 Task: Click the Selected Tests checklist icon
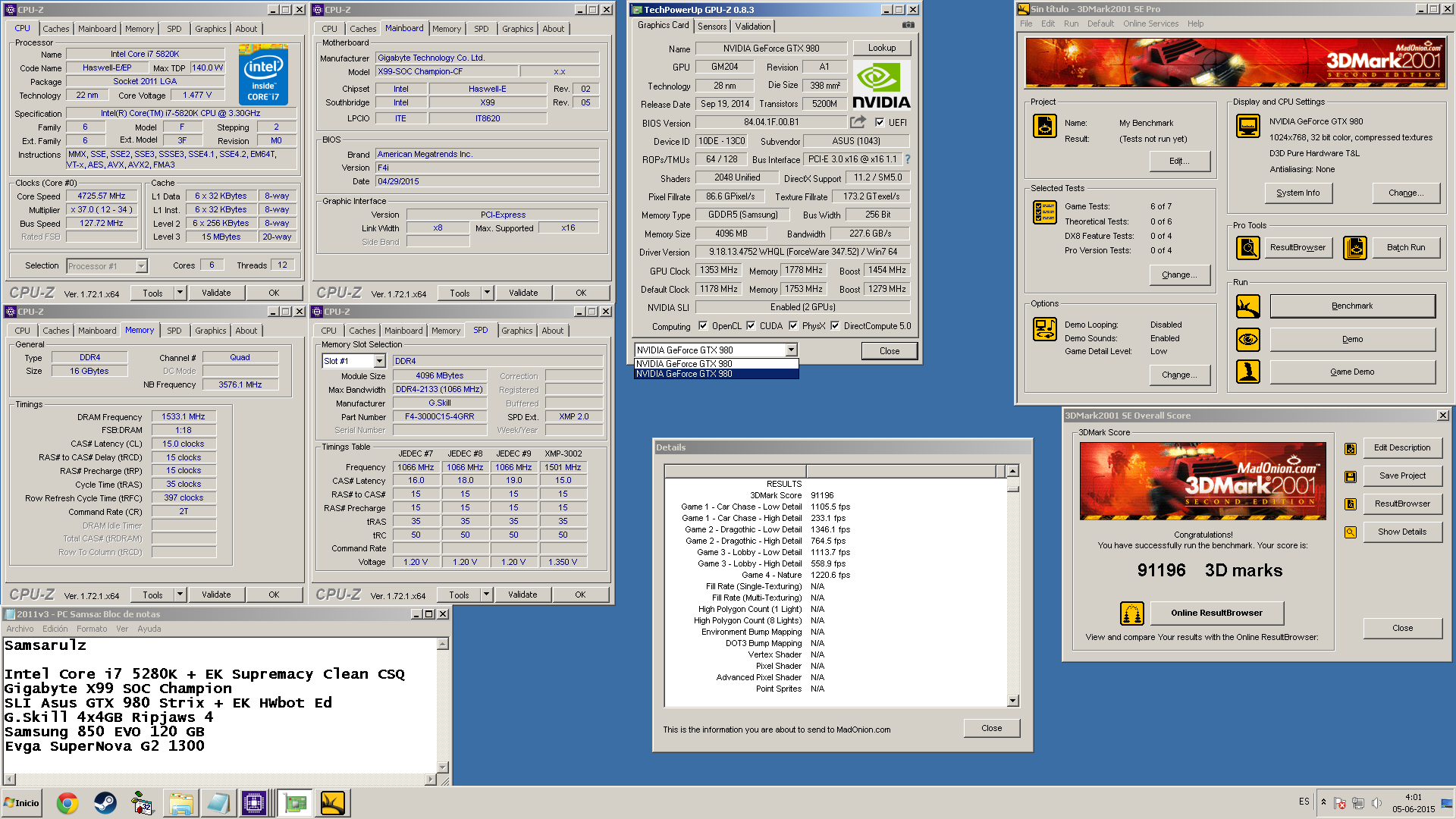1044,212
